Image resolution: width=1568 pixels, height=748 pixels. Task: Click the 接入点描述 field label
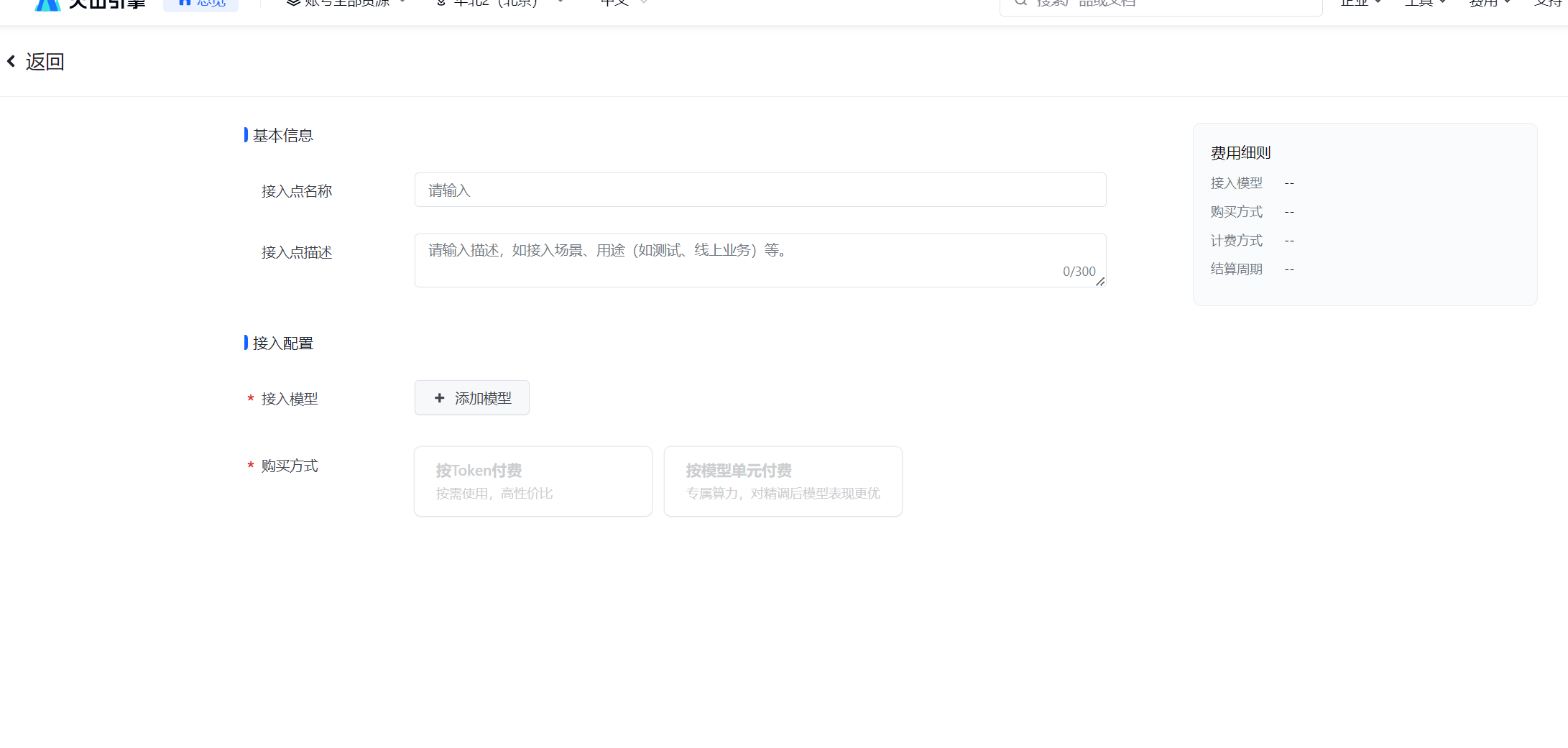coord(297,252)
